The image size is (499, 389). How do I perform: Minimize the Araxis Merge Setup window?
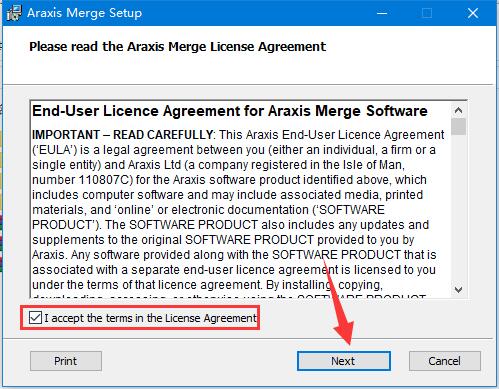tap(382, 13)
